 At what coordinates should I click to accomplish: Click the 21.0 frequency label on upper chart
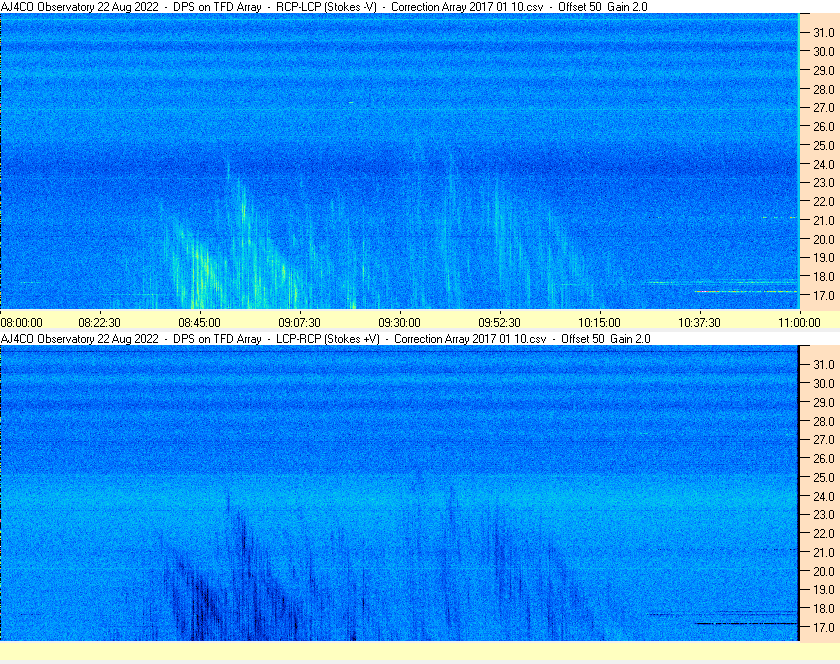pyautogui.click(x=824, y=220)
